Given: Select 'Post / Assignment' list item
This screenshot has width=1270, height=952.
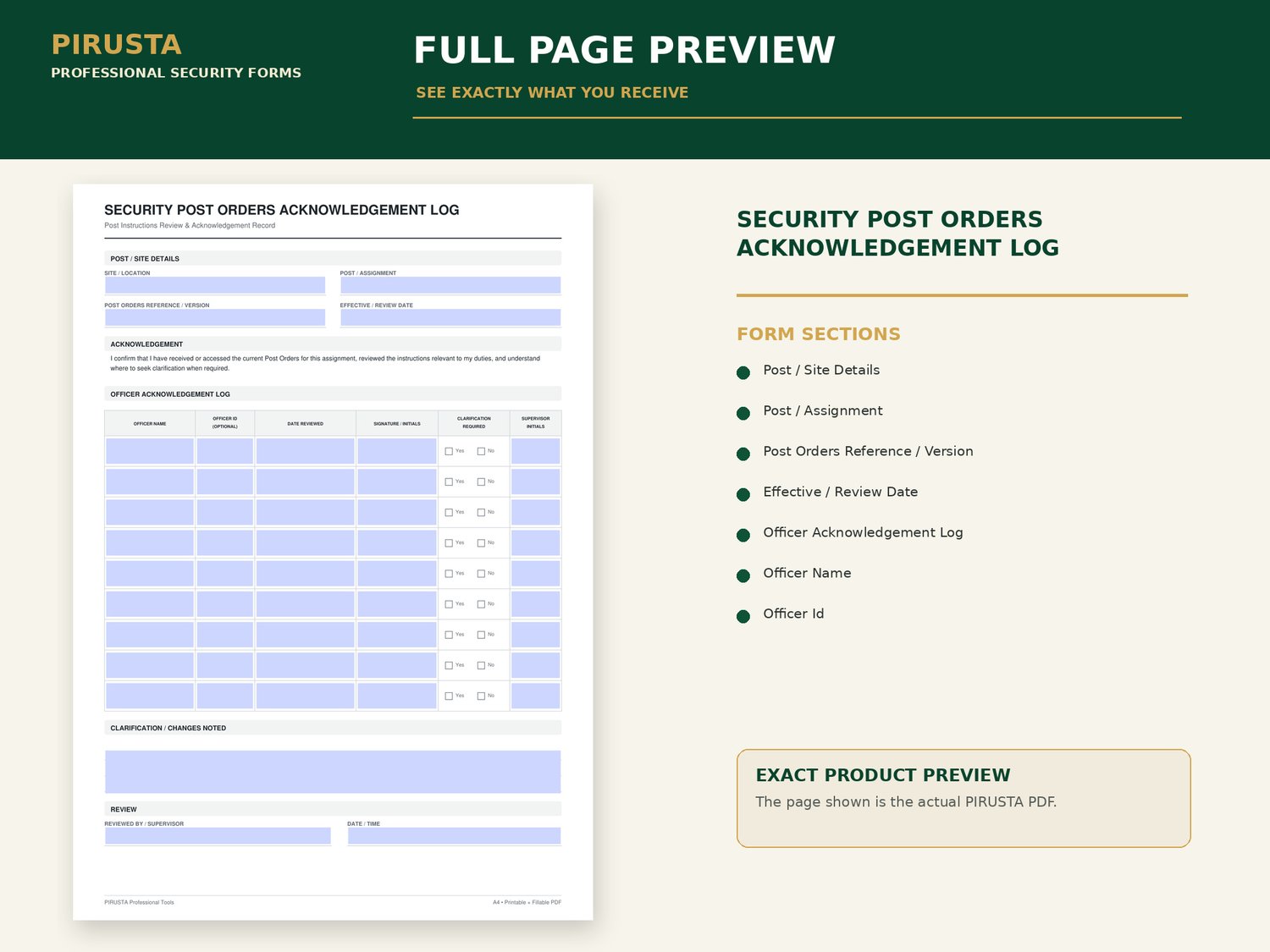Looking at the screenshot, I should [823, 410].
